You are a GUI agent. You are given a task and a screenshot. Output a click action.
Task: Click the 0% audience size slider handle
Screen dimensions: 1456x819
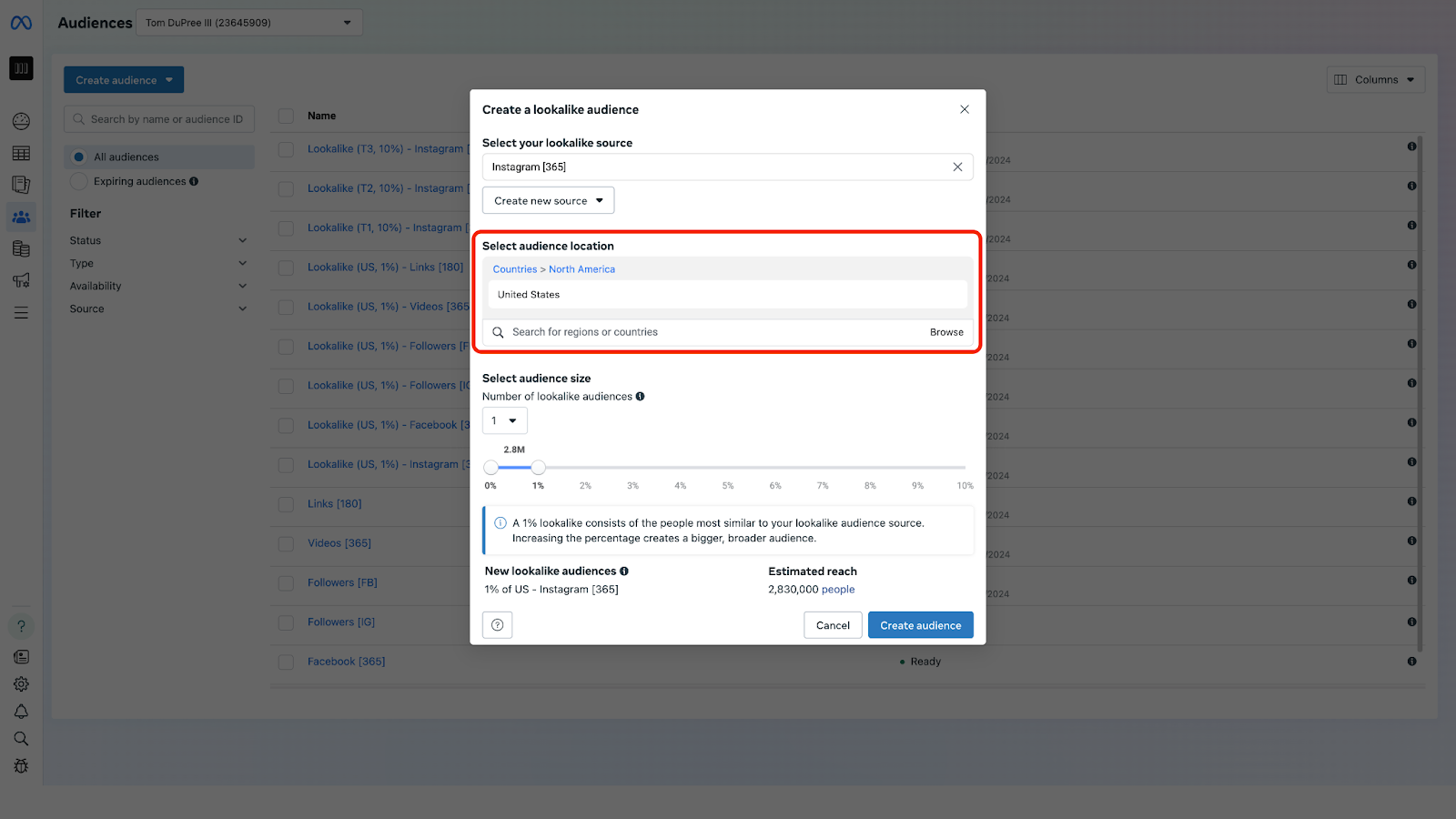point(490,467)
